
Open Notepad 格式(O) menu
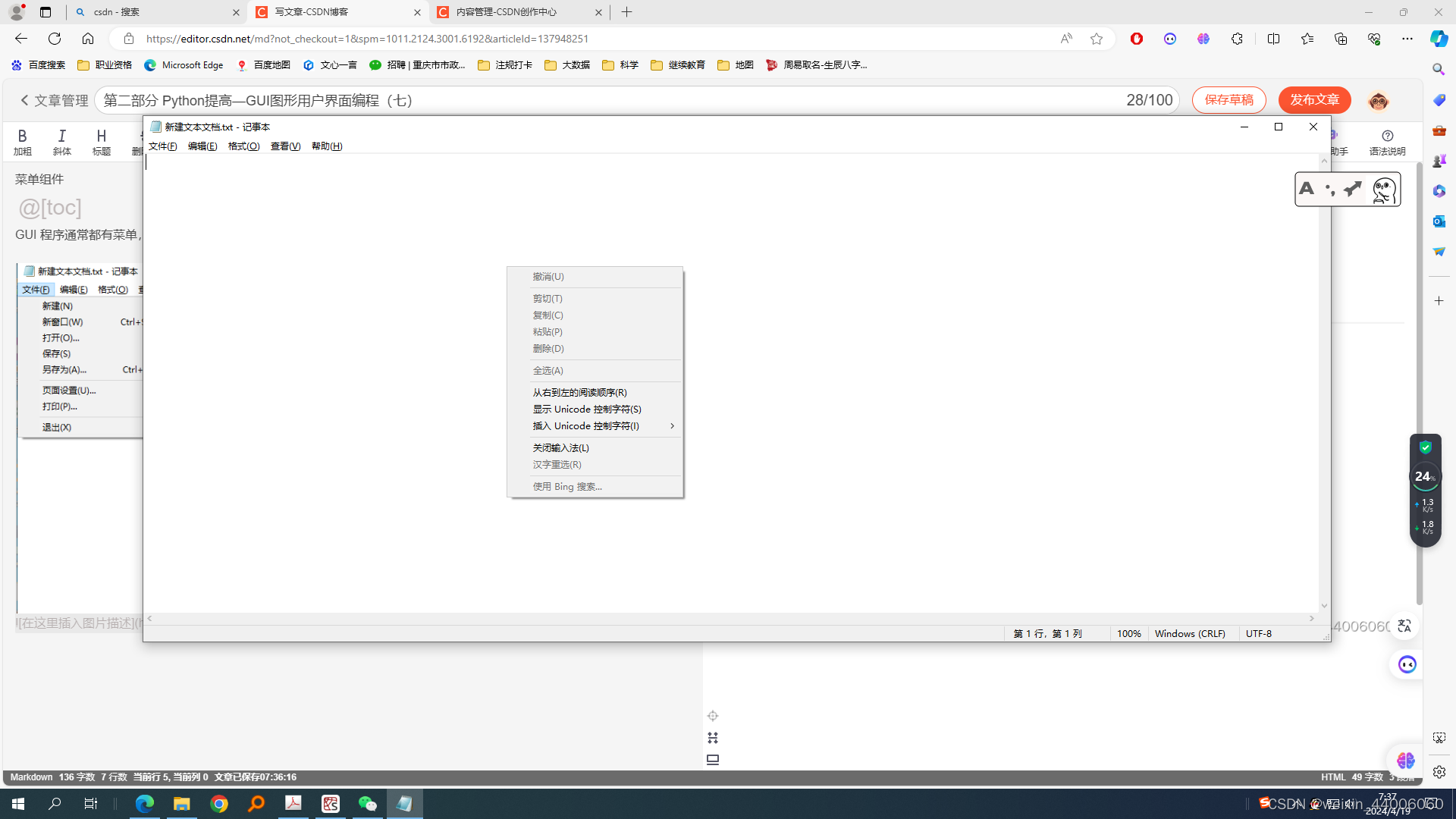point(243,146)
